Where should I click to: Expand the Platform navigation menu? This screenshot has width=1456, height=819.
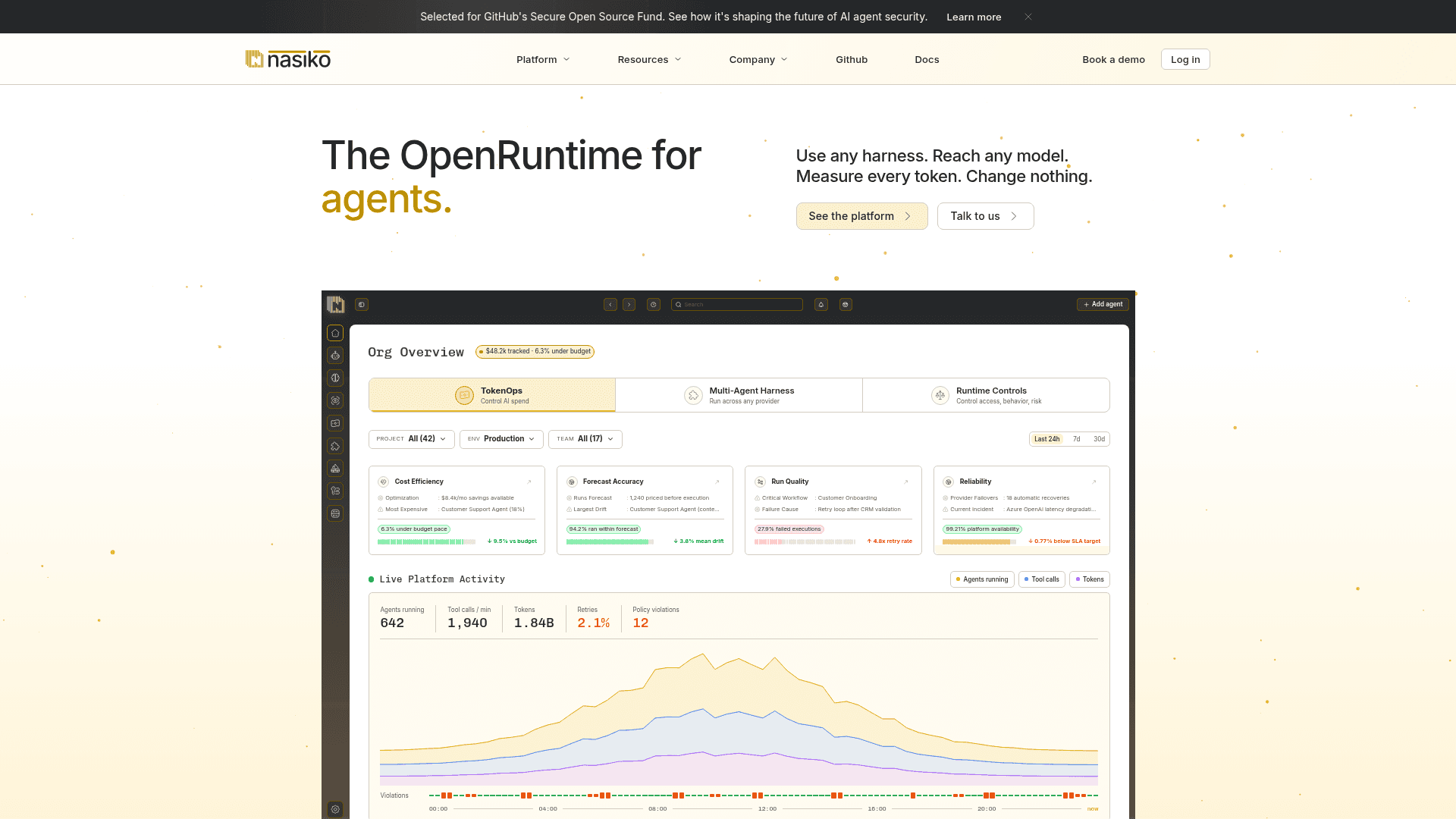(x=543, y=60)
